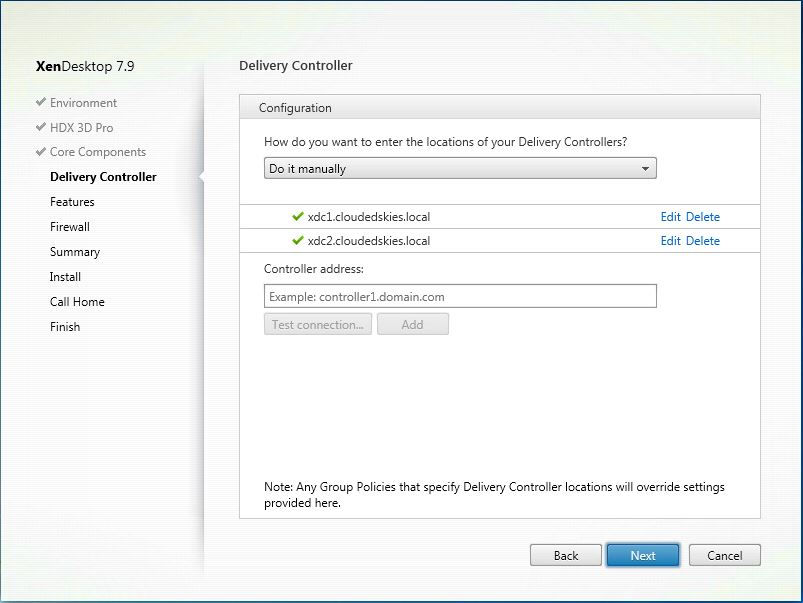Cancel the XenDesktop installer
Image resolution: width=803 pixels, height=603 pixels.
coord(725,555)
